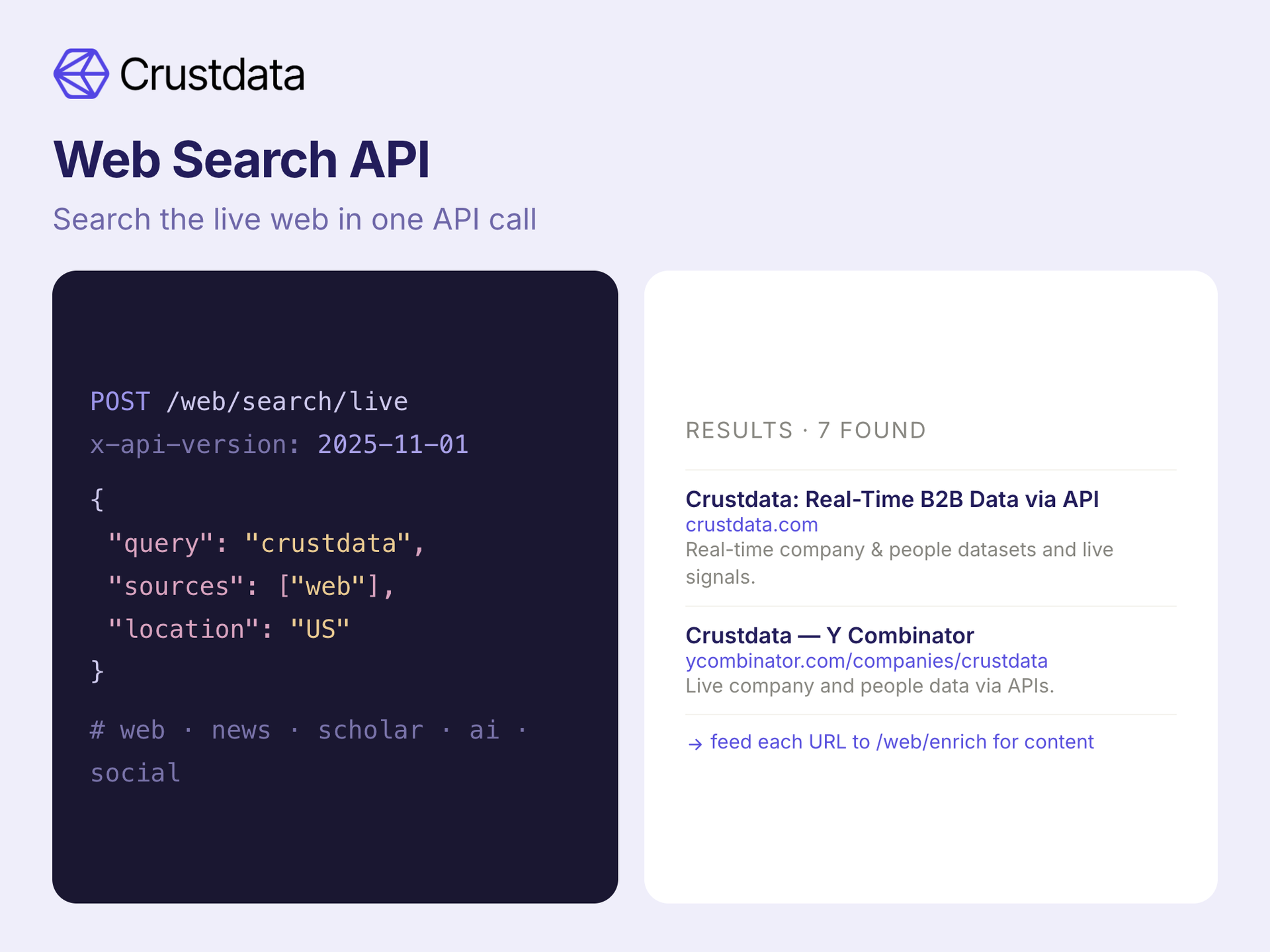Click the "sources" key in JSON body
Viewport: 1270px width, 952px height.
coord(176,586)
